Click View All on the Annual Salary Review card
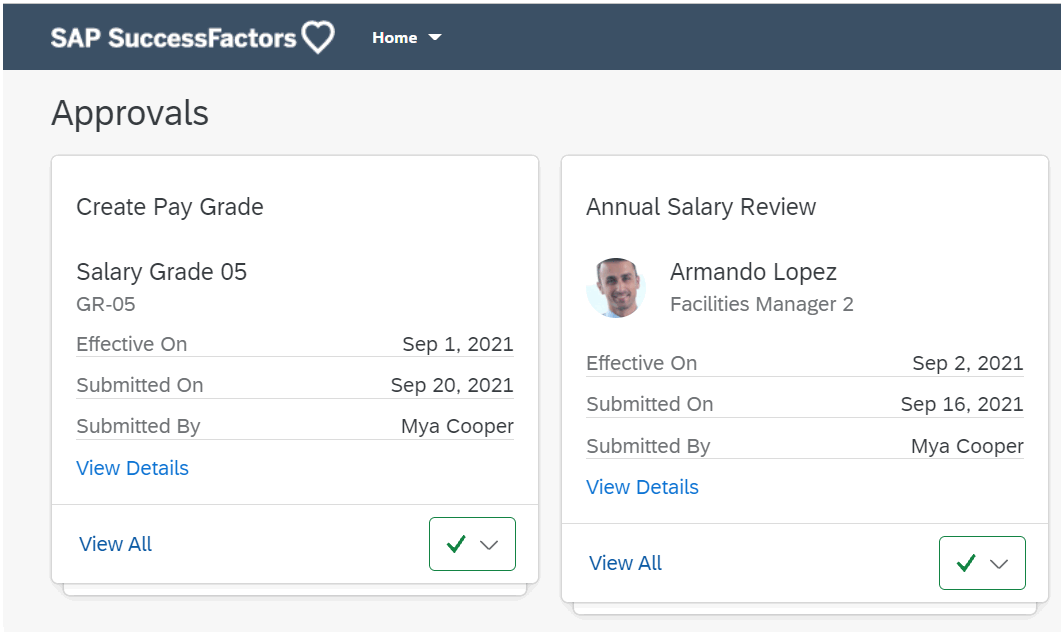The width and height of the screenshot is (1061, 632). [x=625, y=562]
